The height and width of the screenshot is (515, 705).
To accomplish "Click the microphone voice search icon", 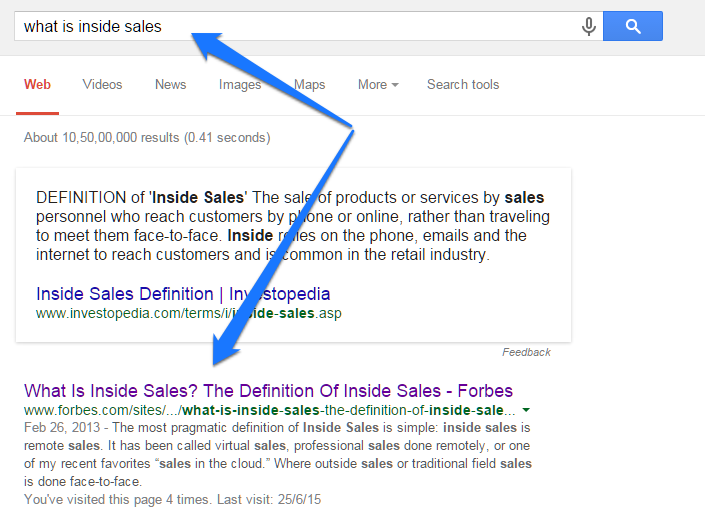I will pos(589,27).
